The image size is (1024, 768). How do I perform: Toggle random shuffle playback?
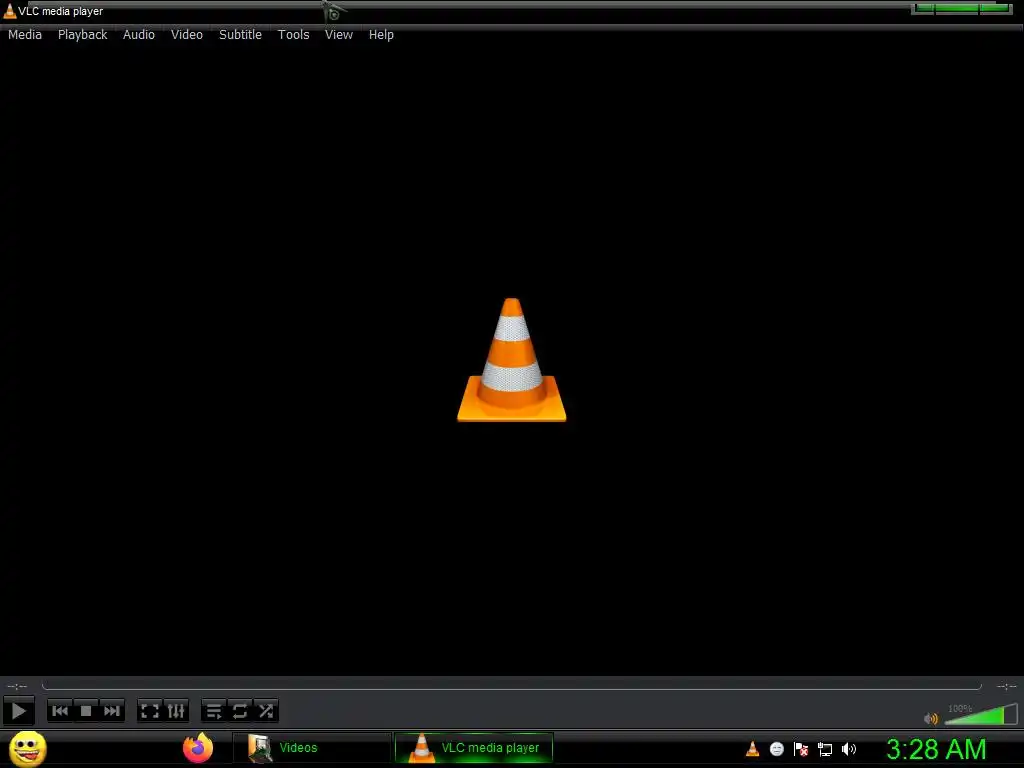pyautogui.click(x=266, y=711)
